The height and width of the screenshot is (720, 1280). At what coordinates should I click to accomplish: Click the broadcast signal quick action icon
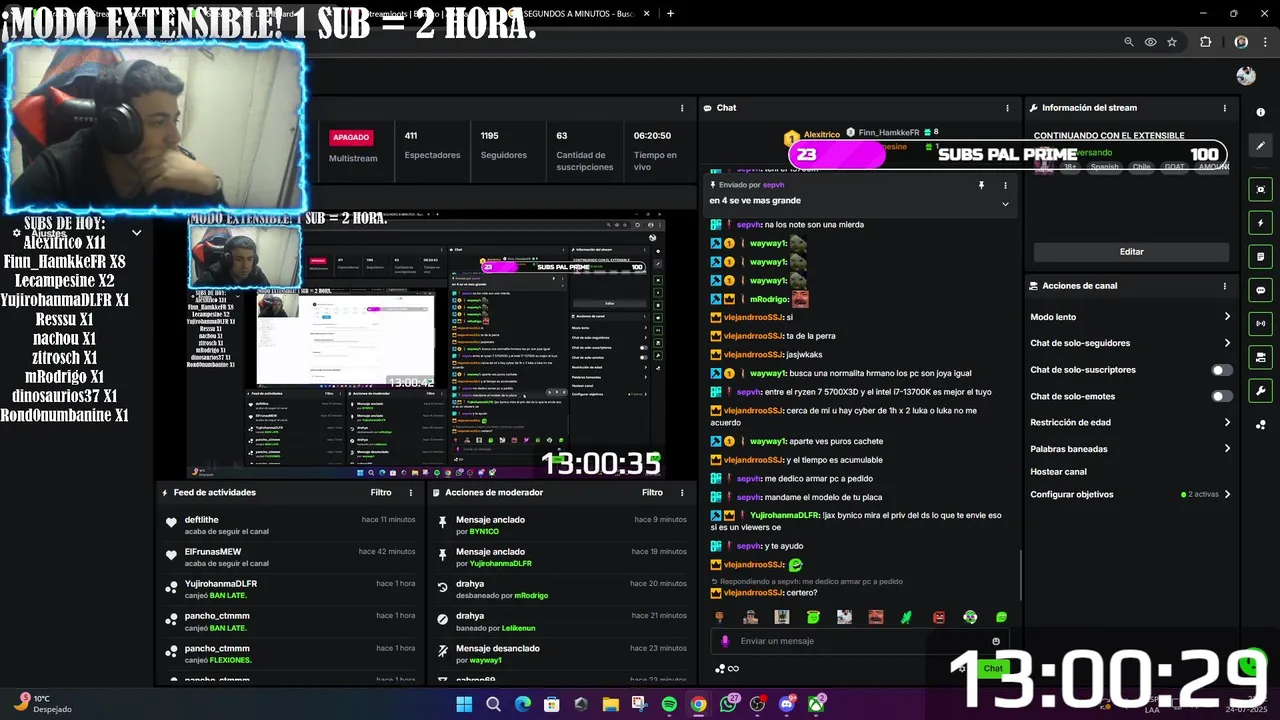(x=1260, y=324)
